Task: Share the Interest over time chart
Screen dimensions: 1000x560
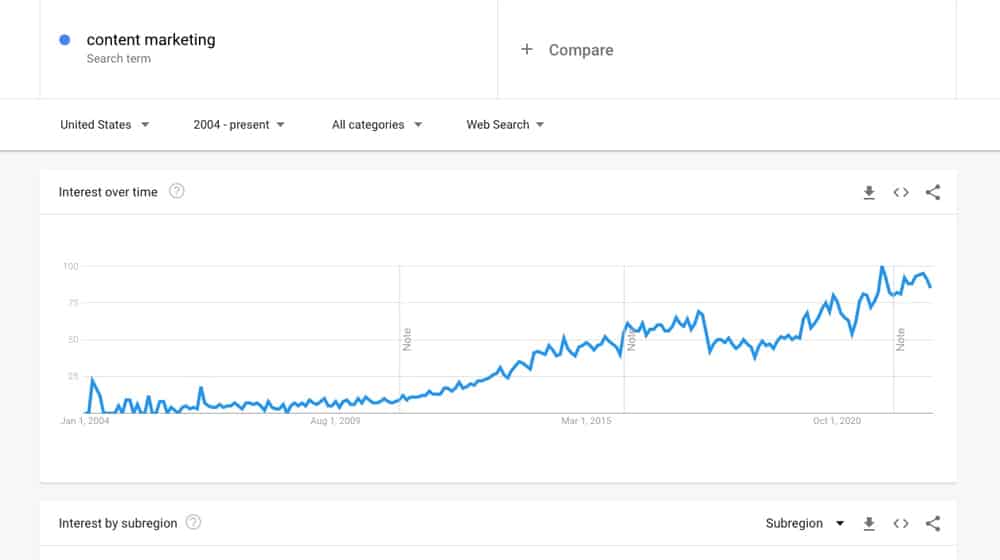Action: coord(933,192)
